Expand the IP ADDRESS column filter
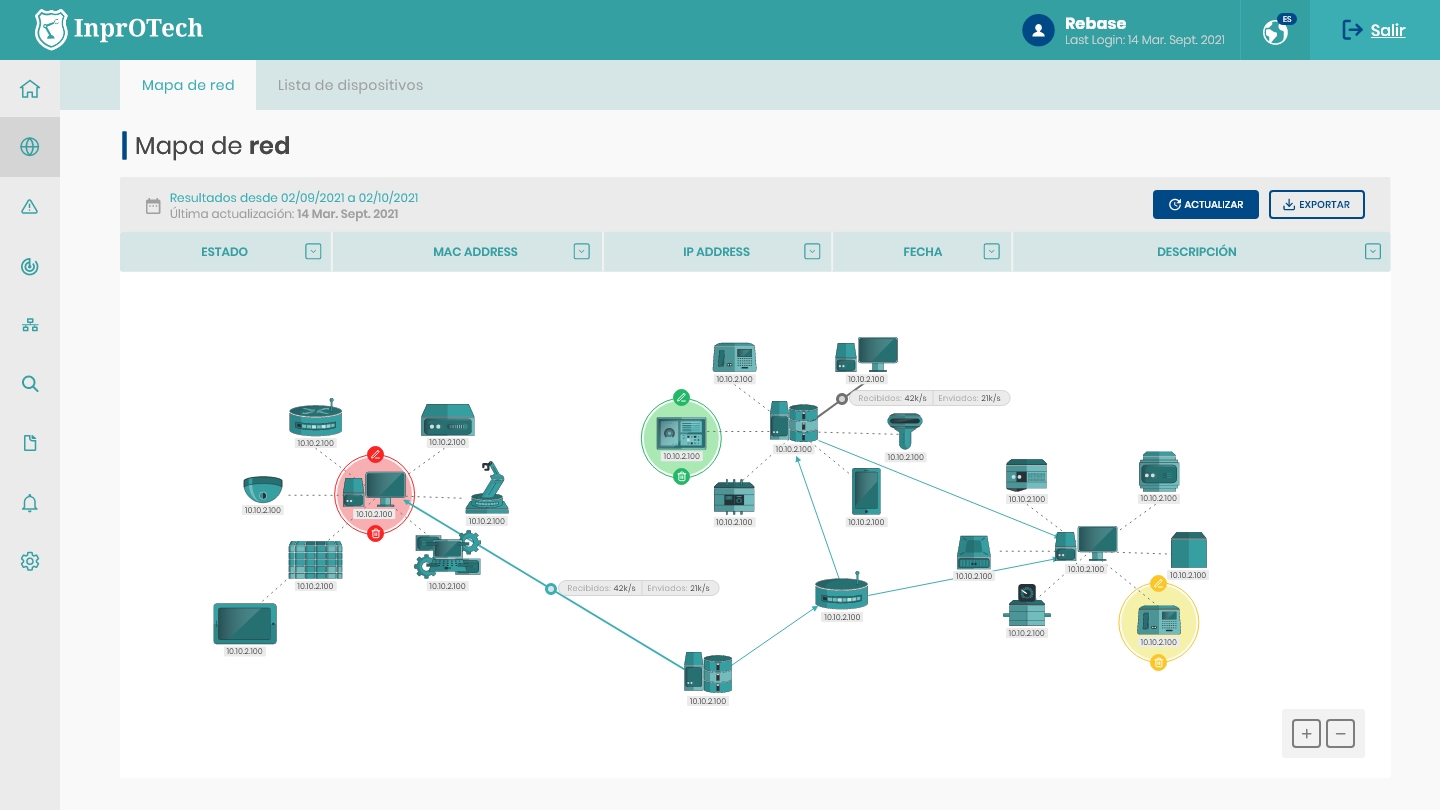1440x810 pixels. [x=813, y=252]
